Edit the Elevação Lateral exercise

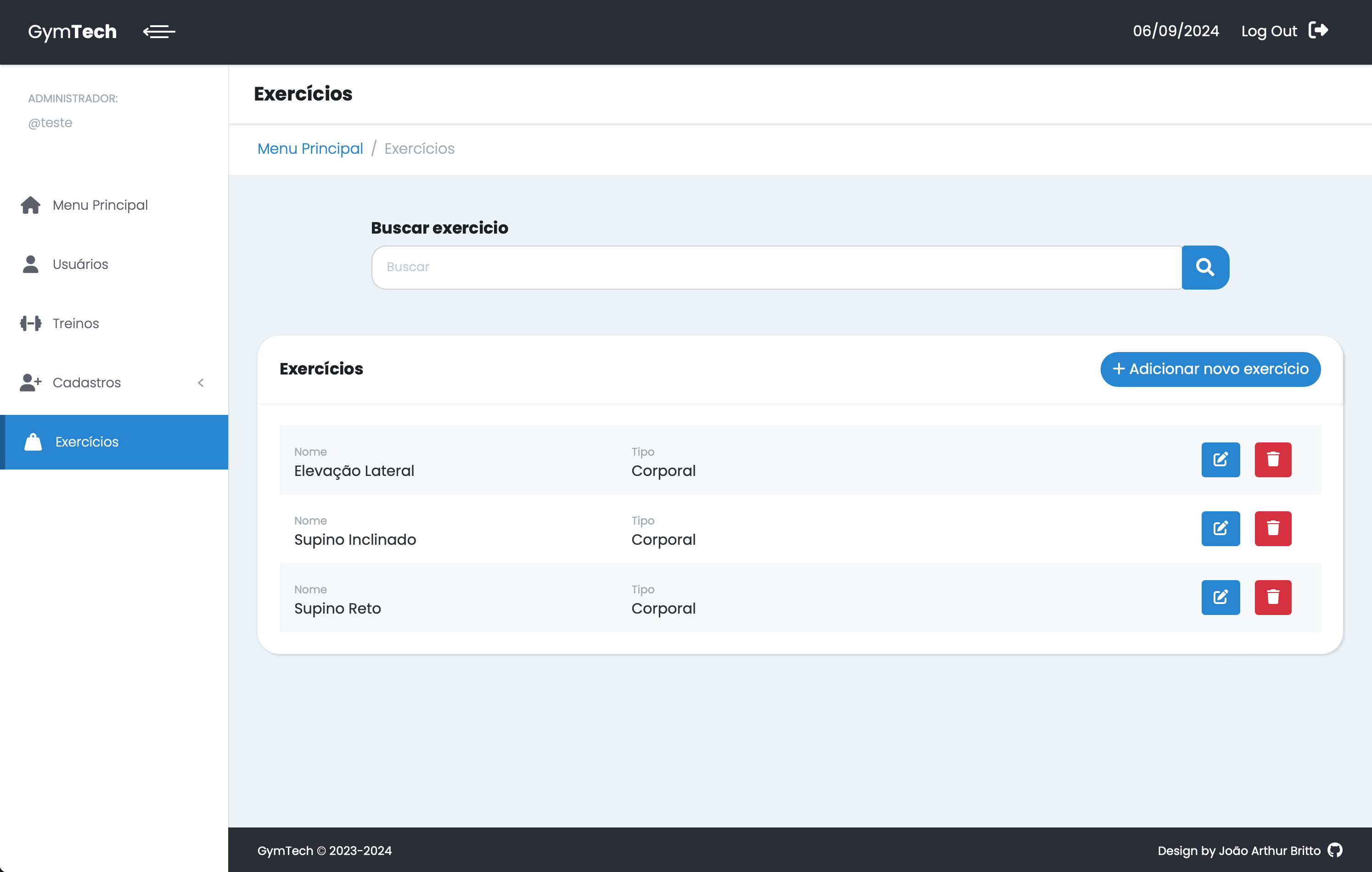1220,459
